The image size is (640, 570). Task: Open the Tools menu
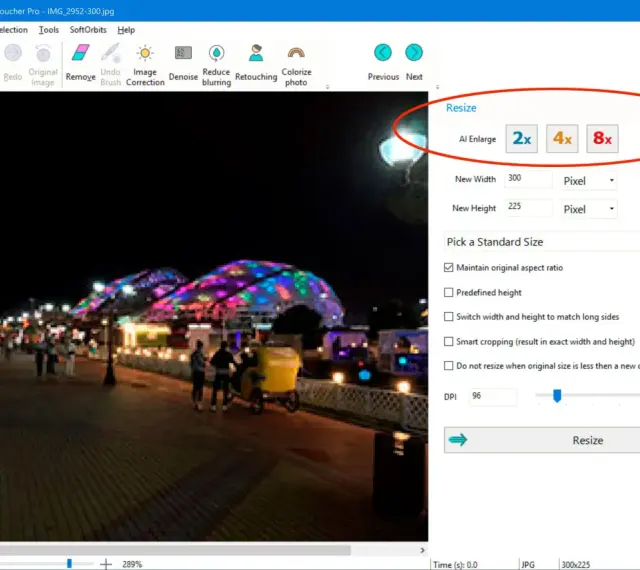pyautogui.click(x=49, y=30)
